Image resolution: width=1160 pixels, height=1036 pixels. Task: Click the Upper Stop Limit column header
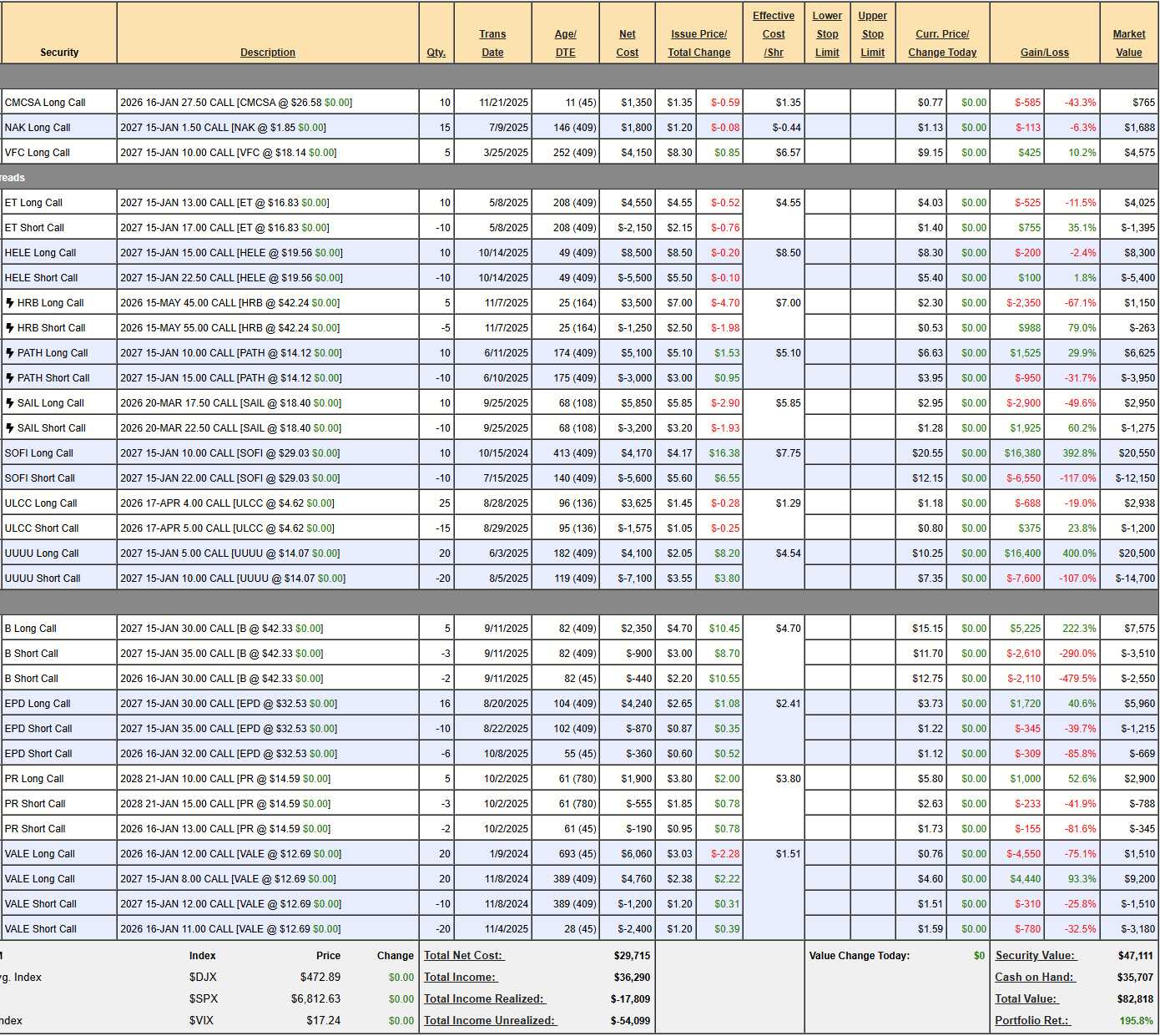coord(872,34)
